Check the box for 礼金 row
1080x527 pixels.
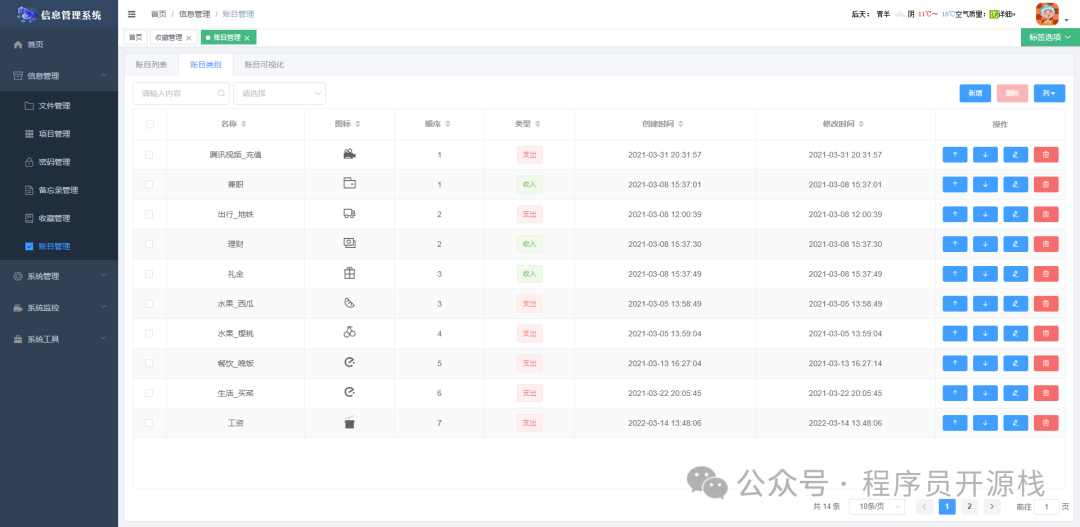pyautogui.click(x=149, y=274)
